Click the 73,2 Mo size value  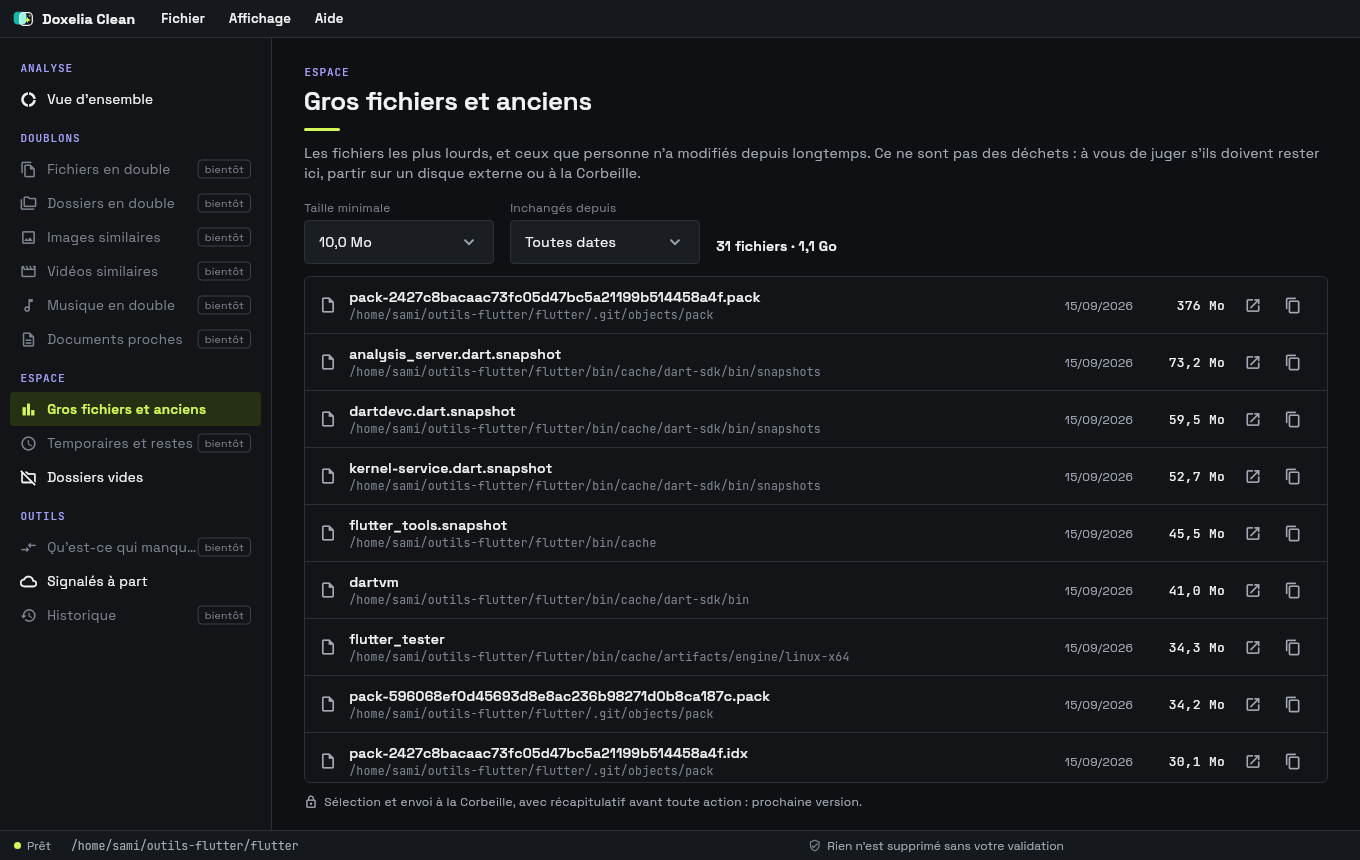tap(1197, 363)
